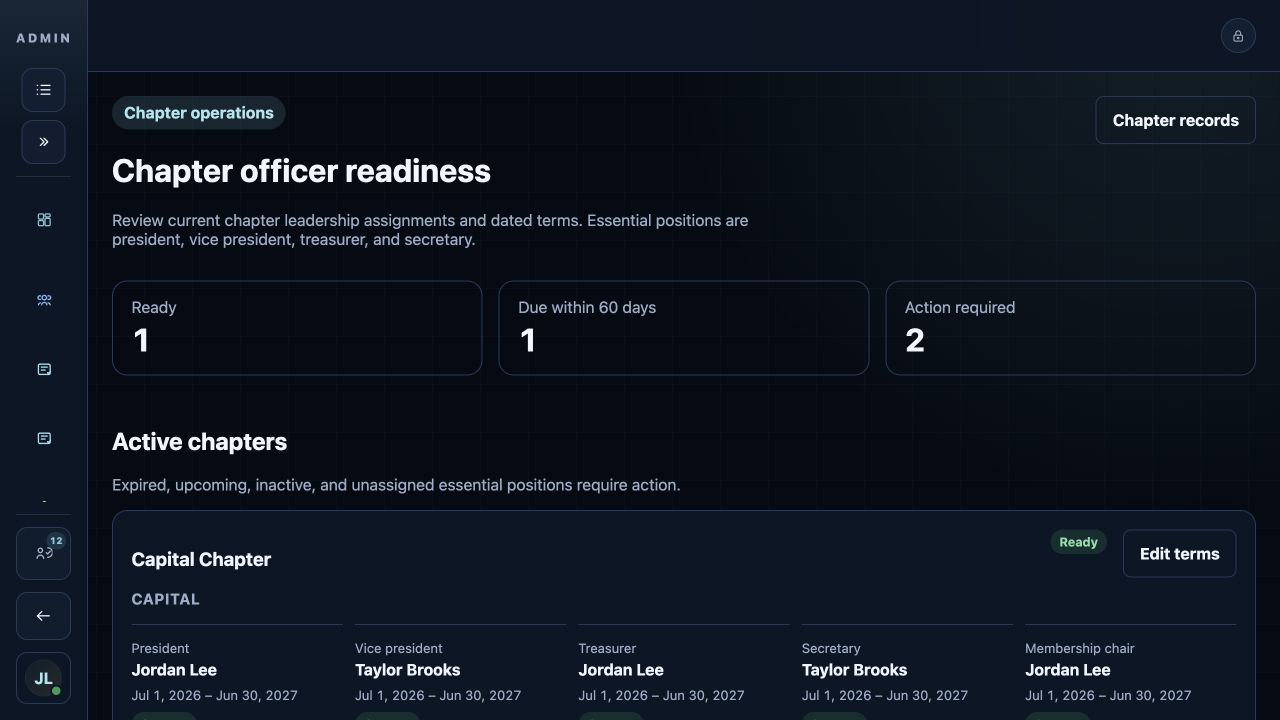Click Edit terms for Capital Chapter

1180,554
